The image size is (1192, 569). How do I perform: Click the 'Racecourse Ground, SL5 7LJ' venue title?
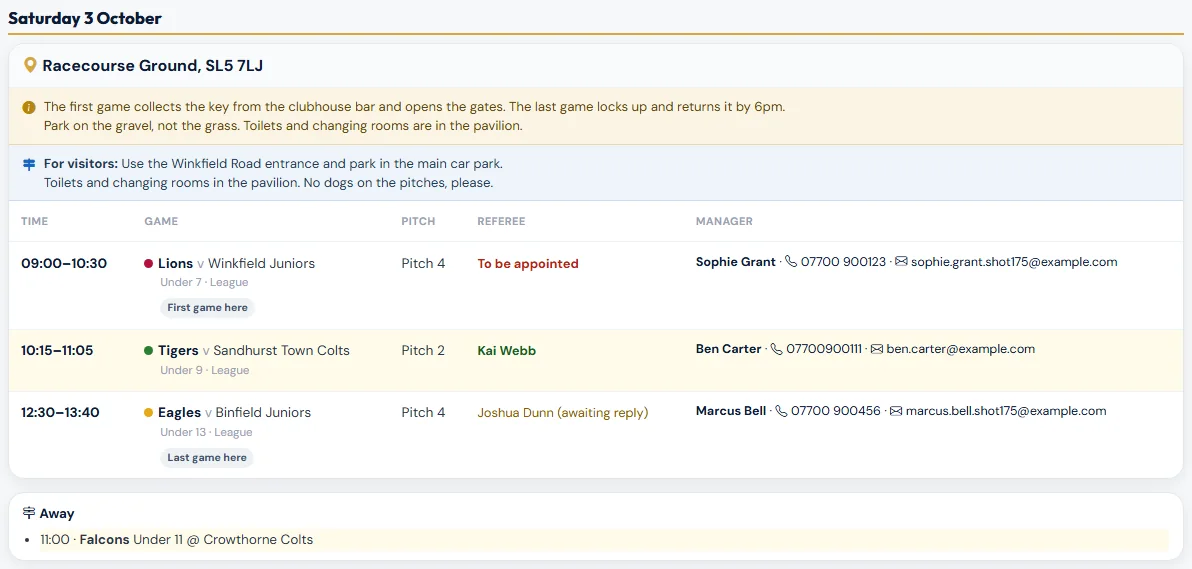click(x=153, y=65)
